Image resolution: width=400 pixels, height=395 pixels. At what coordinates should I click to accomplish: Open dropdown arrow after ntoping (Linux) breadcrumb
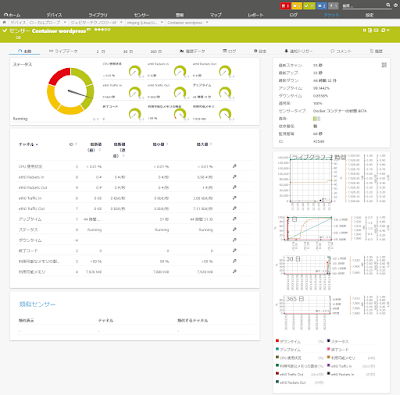(x=162, y=22)
